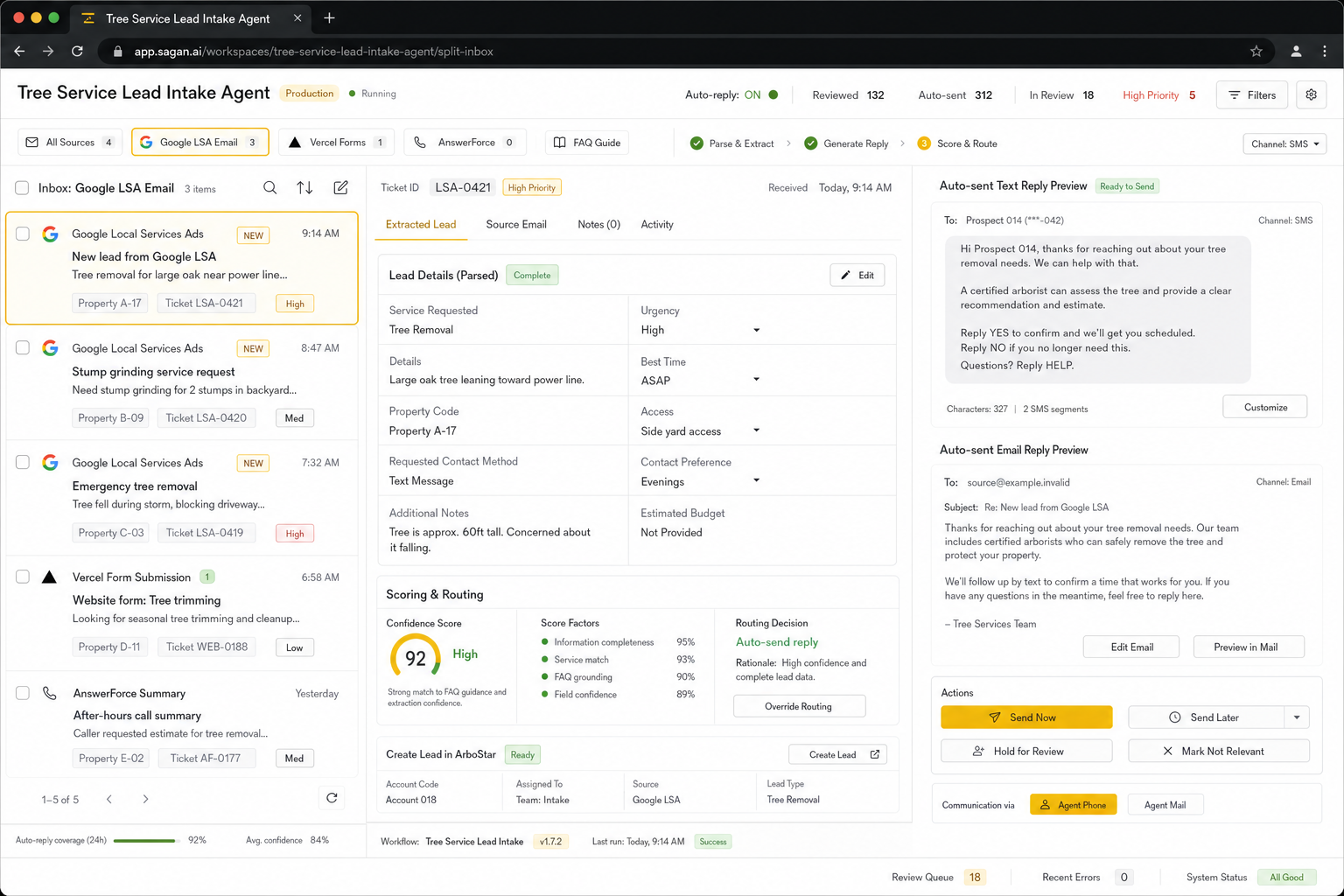The height and width of the screenshot is (896, 1344).
Task: Toggle the Auto-reply ON switch
Action: point(773,94)
